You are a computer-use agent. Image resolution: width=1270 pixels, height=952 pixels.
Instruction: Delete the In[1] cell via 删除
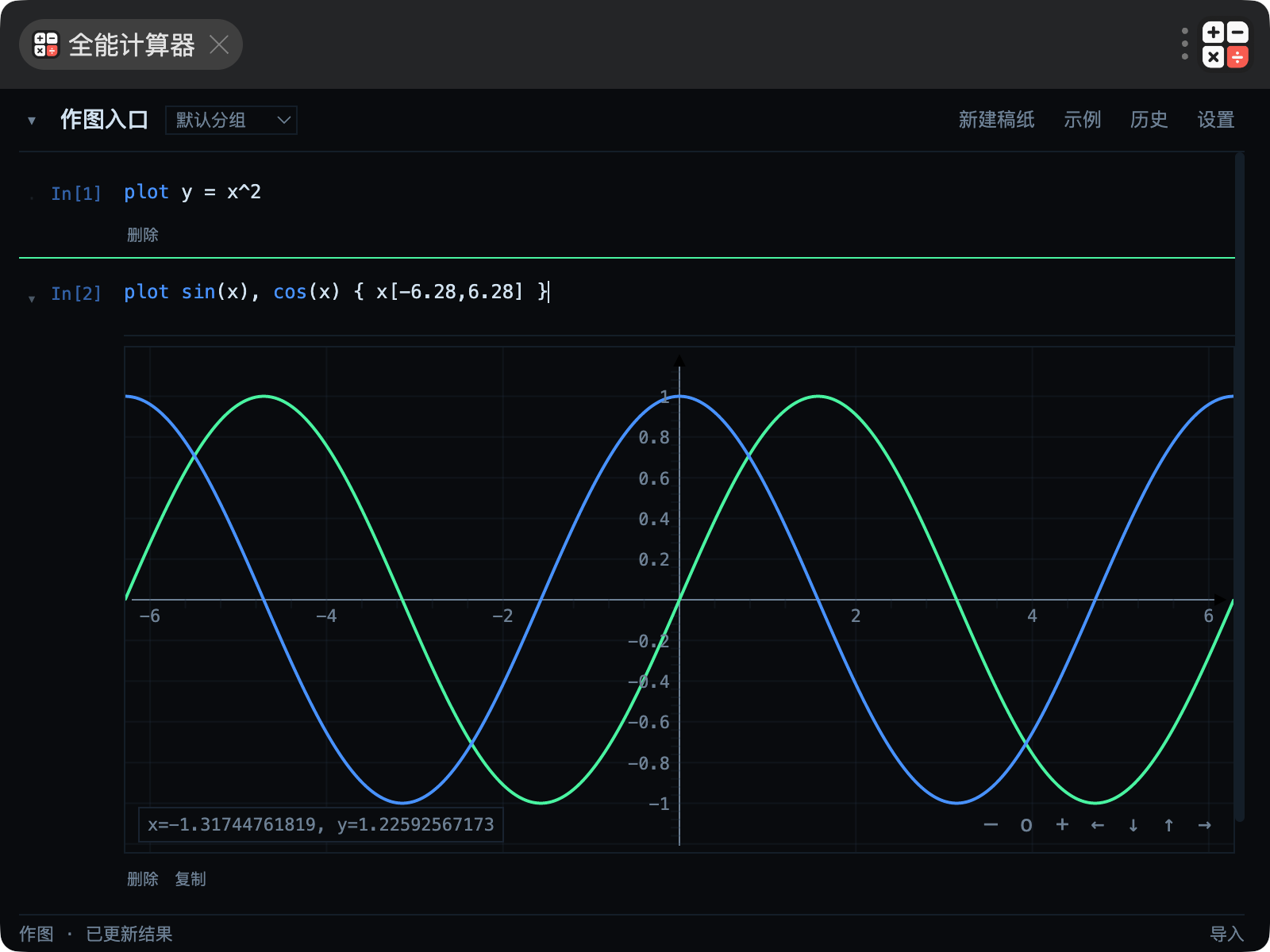(143, 235)
